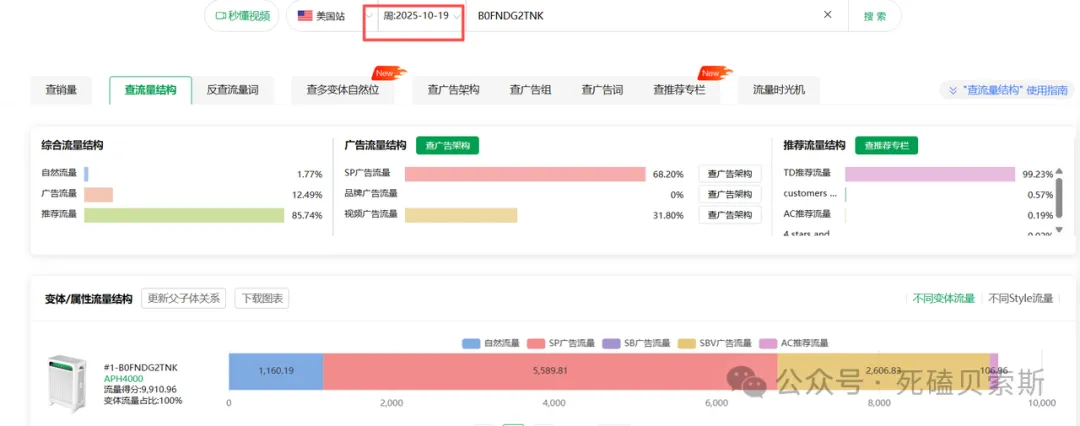Open the 反查流量词 tab
Screen dimensions: 1080x426
click(x=232, y=90)
